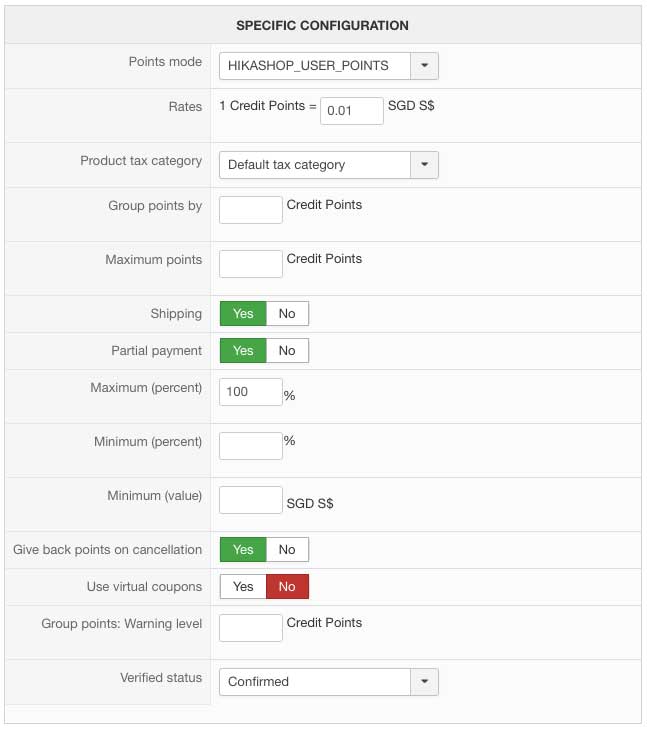This screenshot has height=731, width=647.
Task: Click the Rates value input field
Action: pyautogui.click(x=351, y=111)
